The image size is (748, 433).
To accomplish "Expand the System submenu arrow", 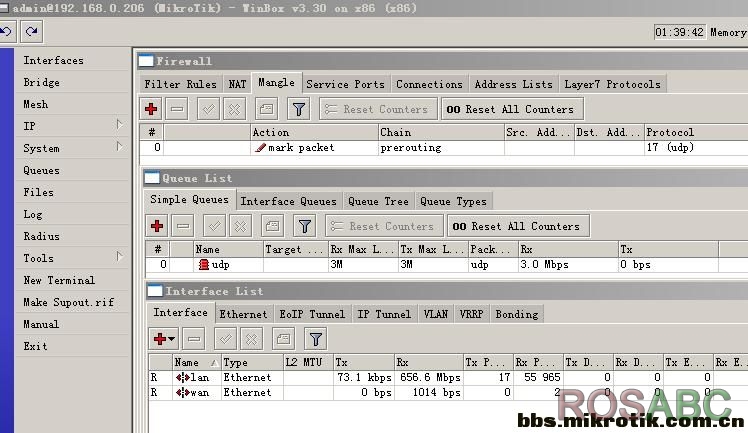I will [x=119, y=146].
